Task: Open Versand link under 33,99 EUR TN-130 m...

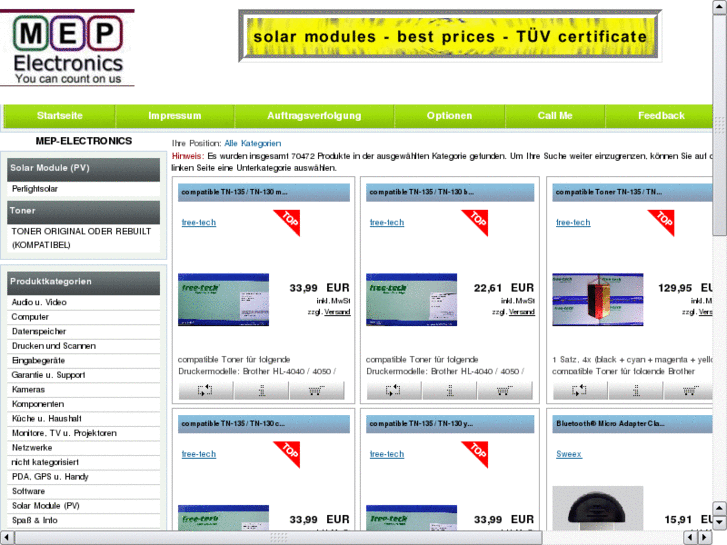Action: [337, 312]
